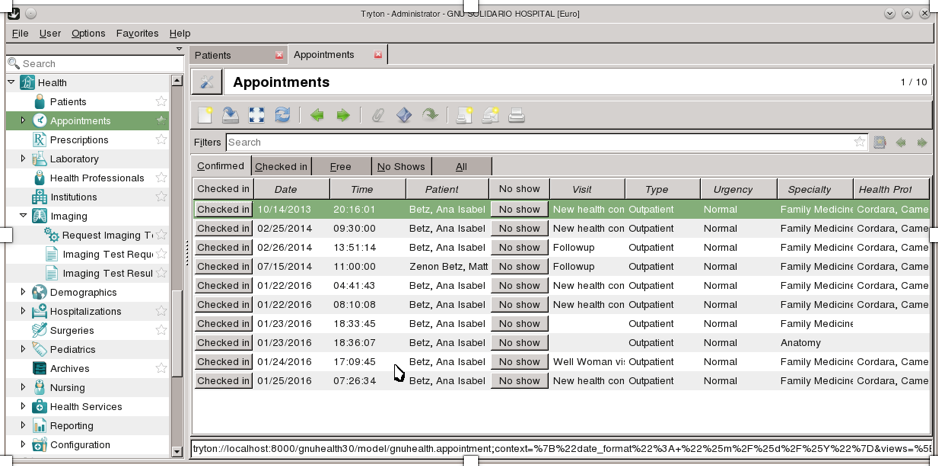Click the Filters search input field
The image size is (938, 466).
coord(538,143)
